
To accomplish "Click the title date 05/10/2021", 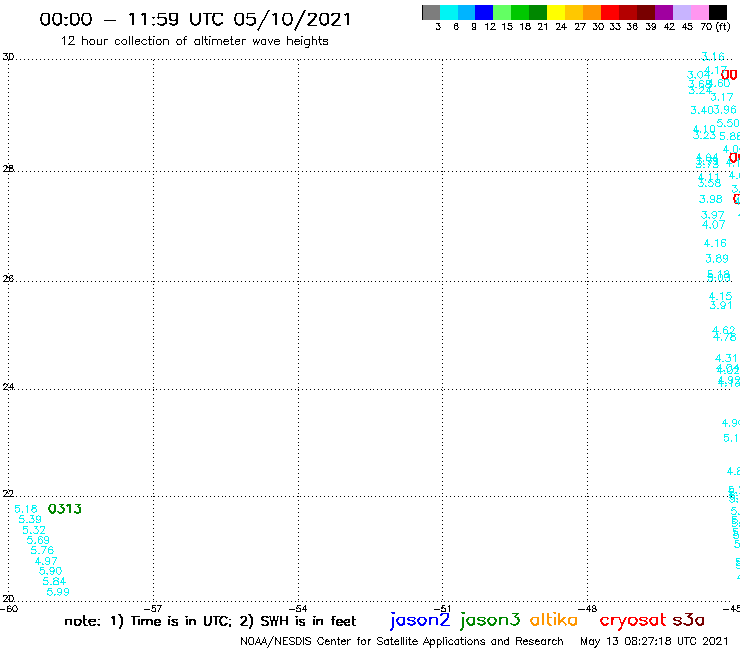I will (x=293, y=20).
